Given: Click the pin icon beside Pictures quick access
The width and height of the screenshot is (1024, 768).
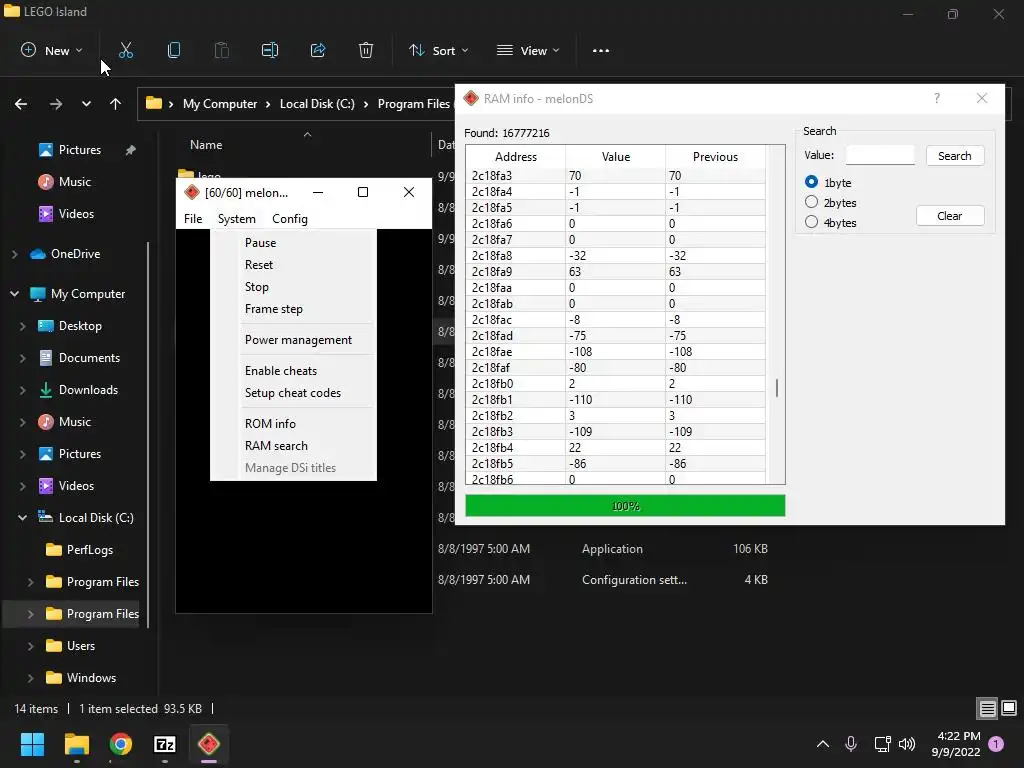Looking at the screenshot, I should pos(131,150).
